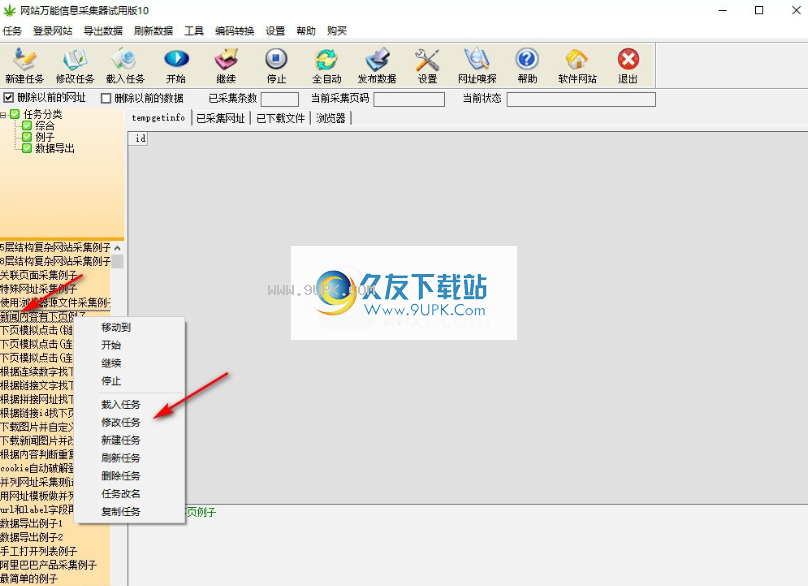Open the 购买 menu
Viewport: 808px width, 586px height.
(336, 31)
